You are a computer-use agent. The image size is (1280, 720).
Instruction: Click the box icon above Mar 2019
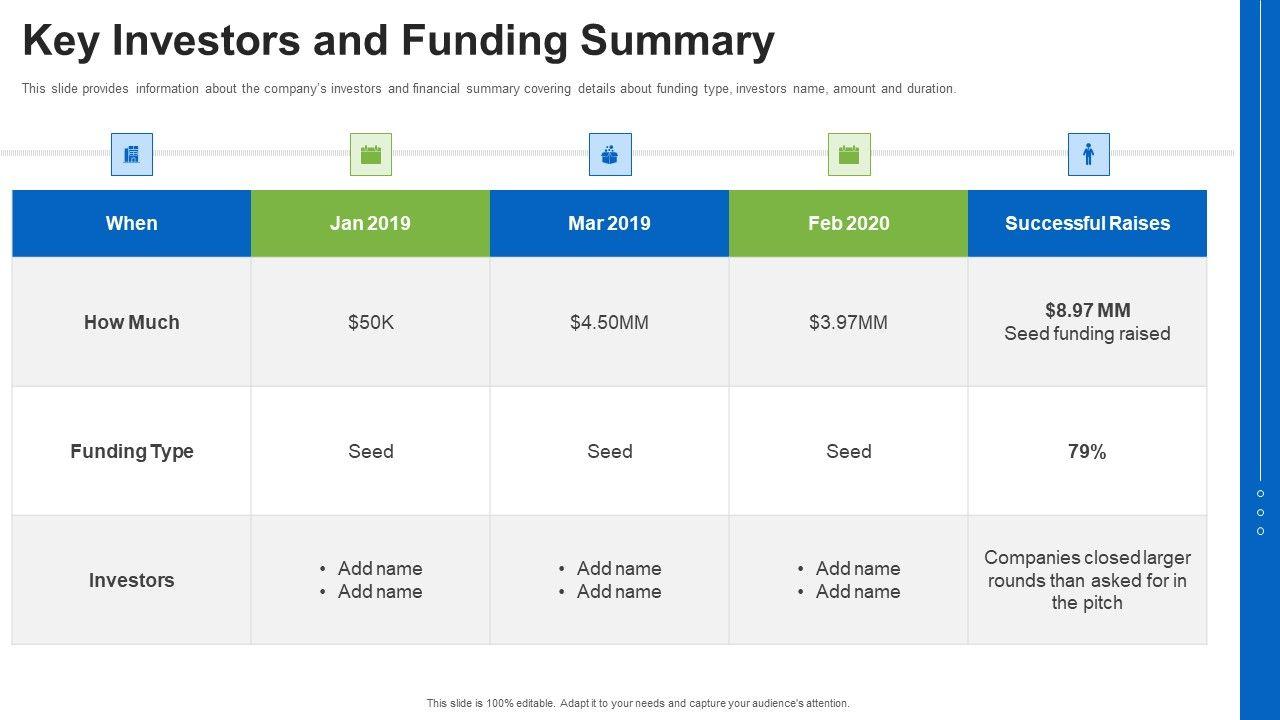pos(610,155)
